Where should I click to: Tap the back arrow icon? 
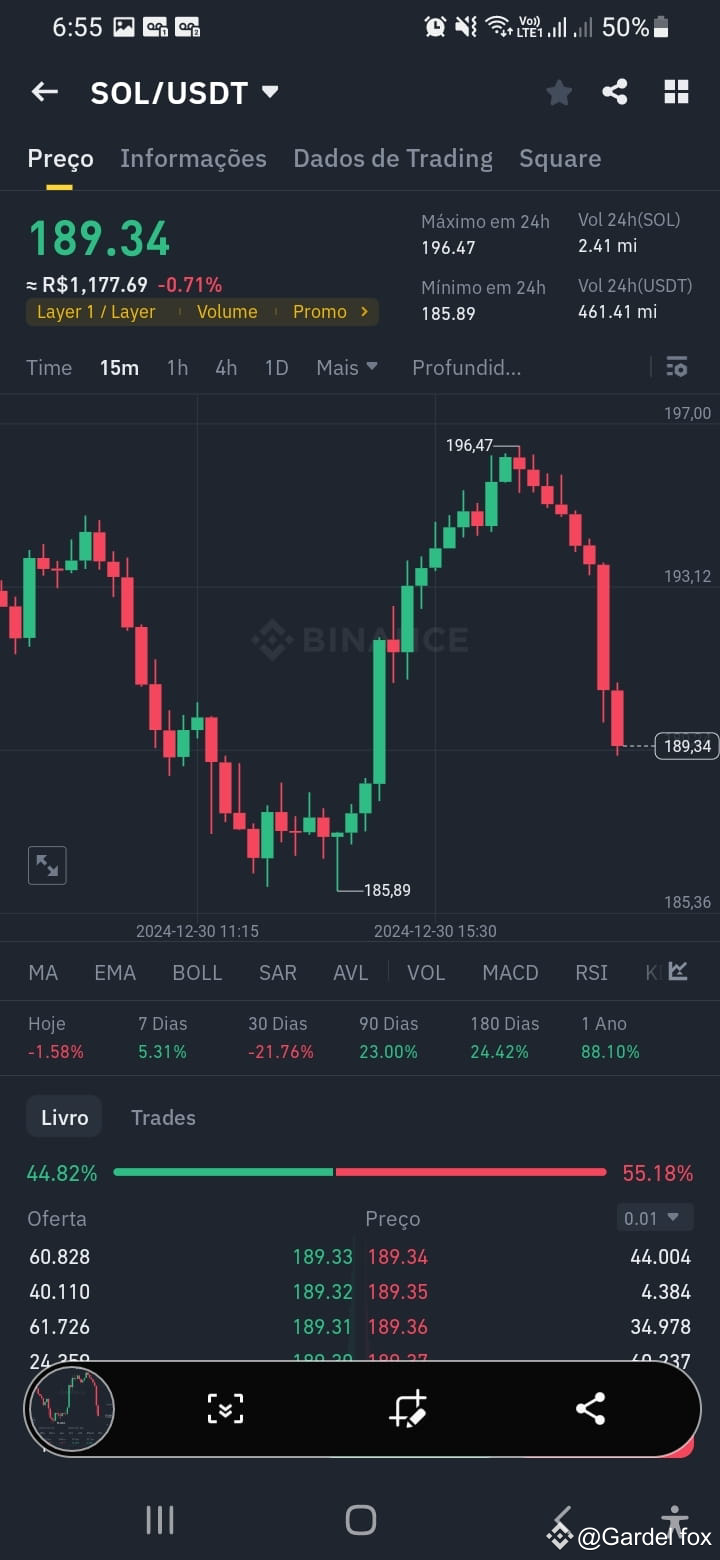[44, 93]
